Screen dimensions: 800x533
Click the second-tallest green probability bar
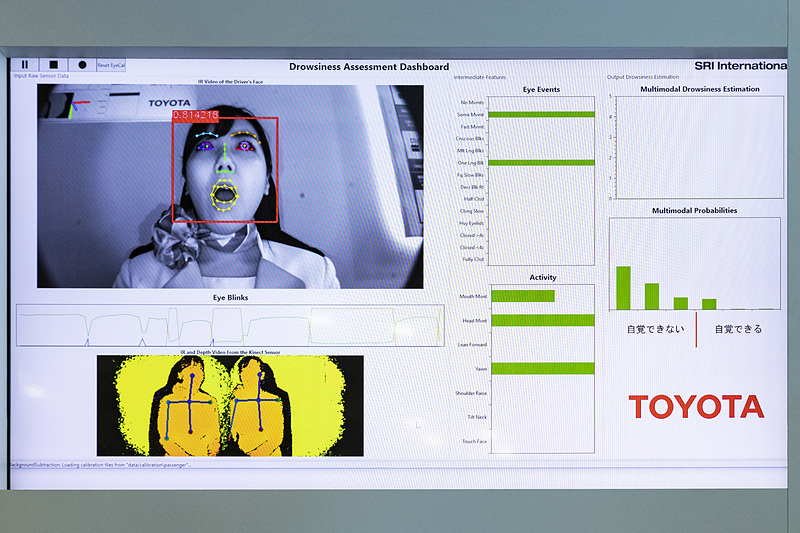point(652,297)
